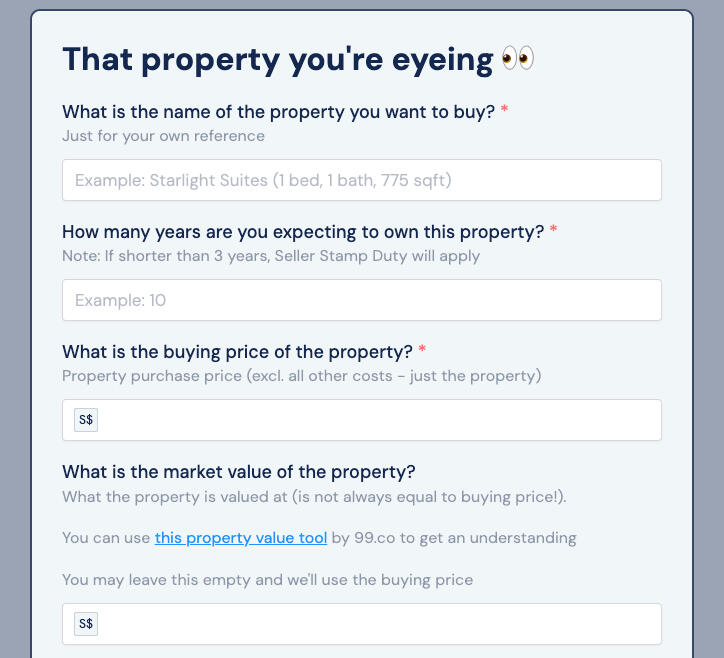Click the years of ownership input box

(x=361, y=300)
